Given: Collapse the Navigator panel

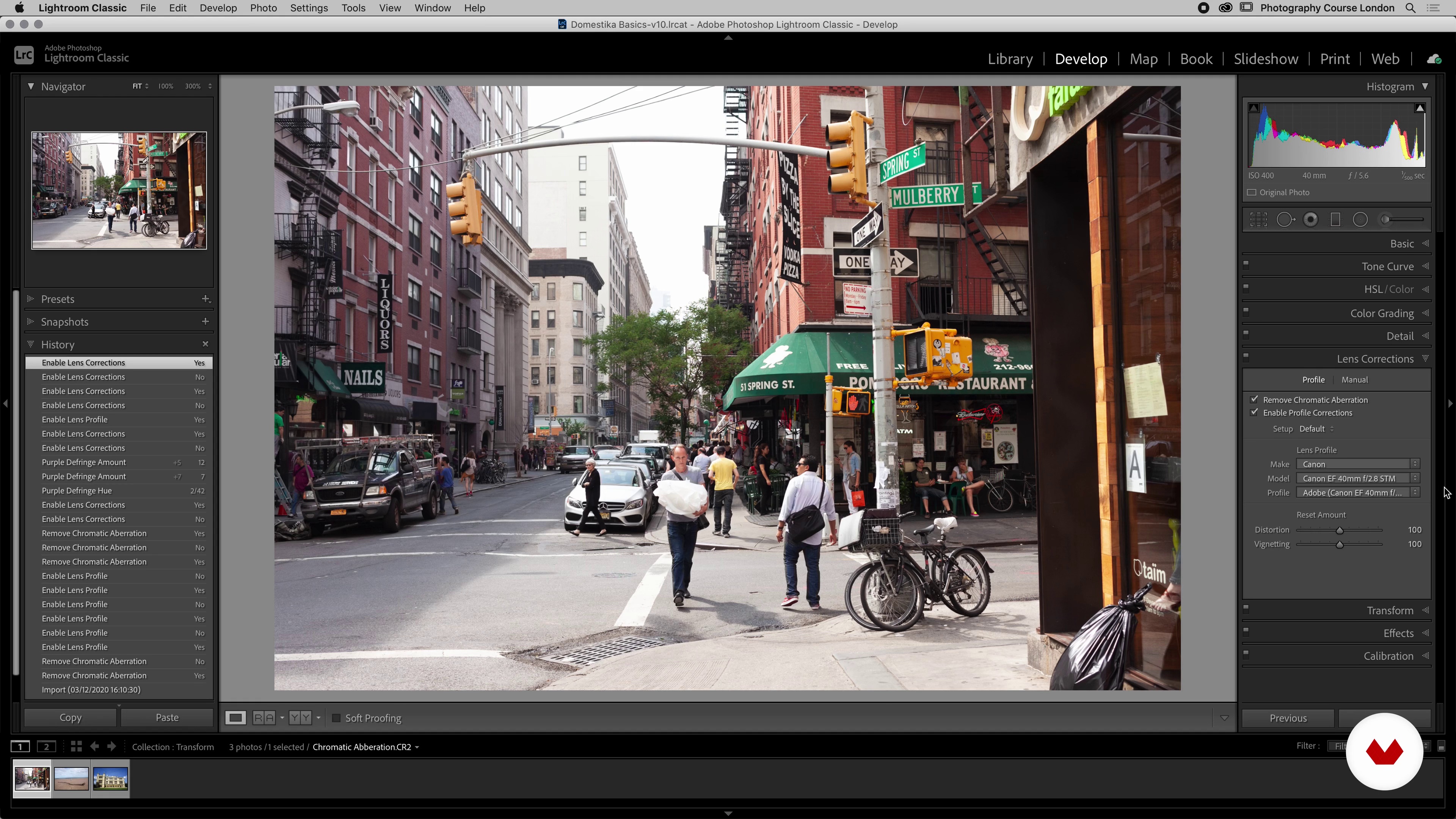Looking at the screenshot, I should coord(30,86).
